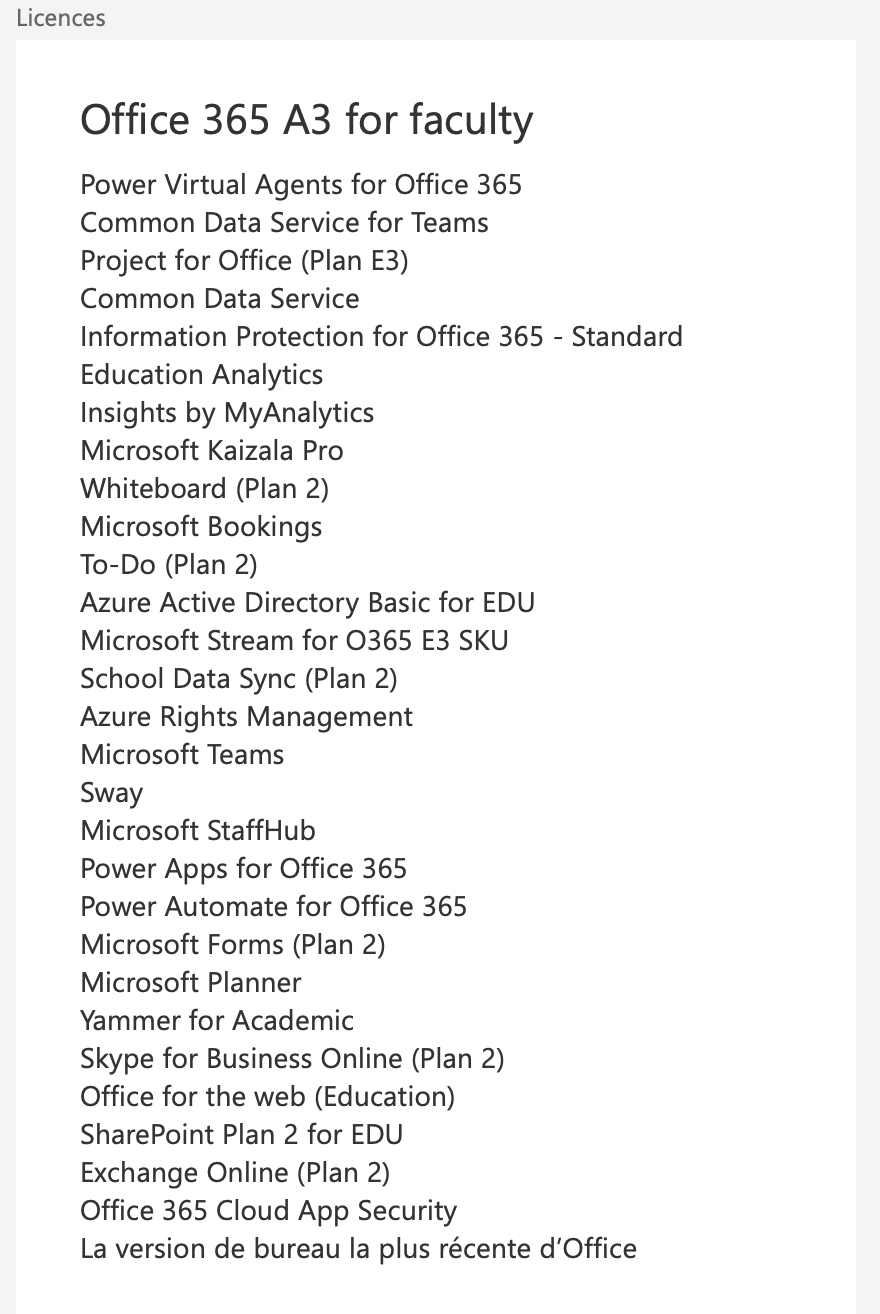This screenshot has height=1314, width=880.
Task: Select Insights by MyAnalytics line
Action: coord(227,413)
